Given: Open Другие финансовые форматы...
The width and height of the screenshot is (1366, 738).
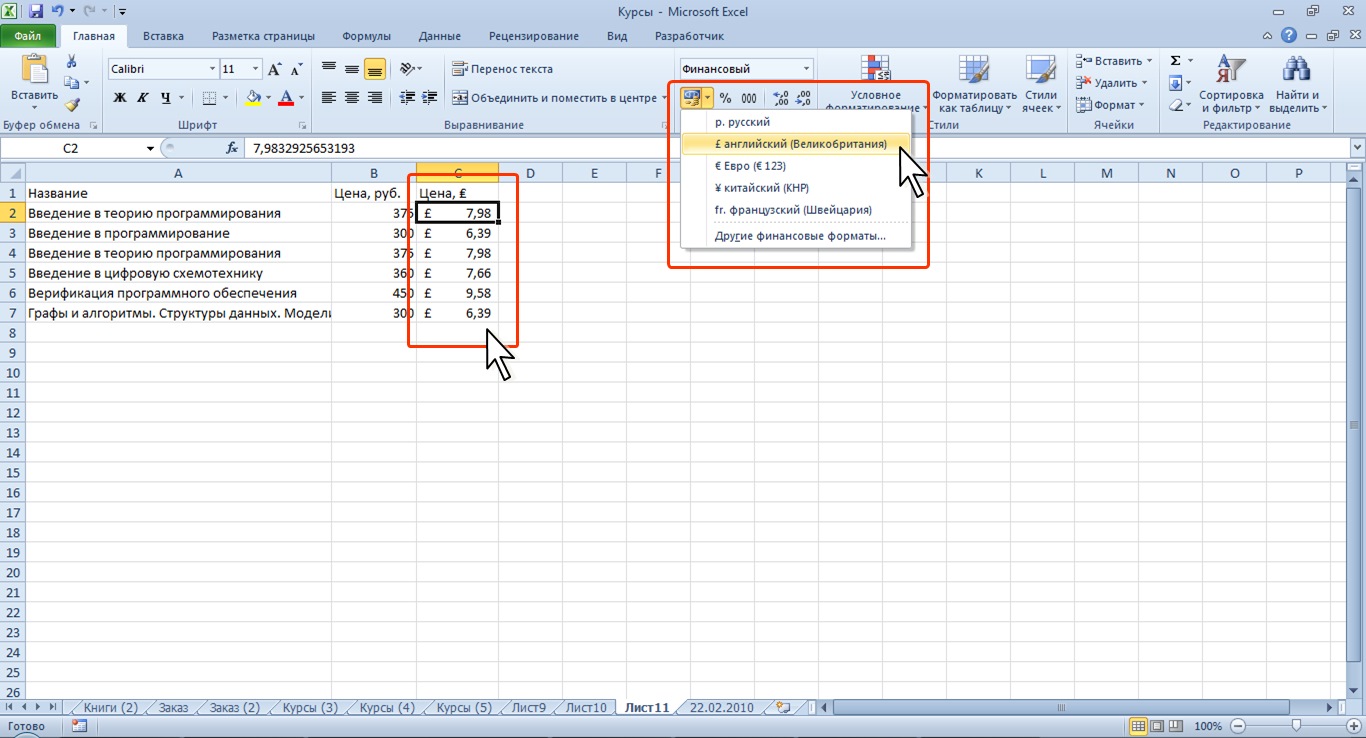Looking at the screenshot, I should (797, 237).
